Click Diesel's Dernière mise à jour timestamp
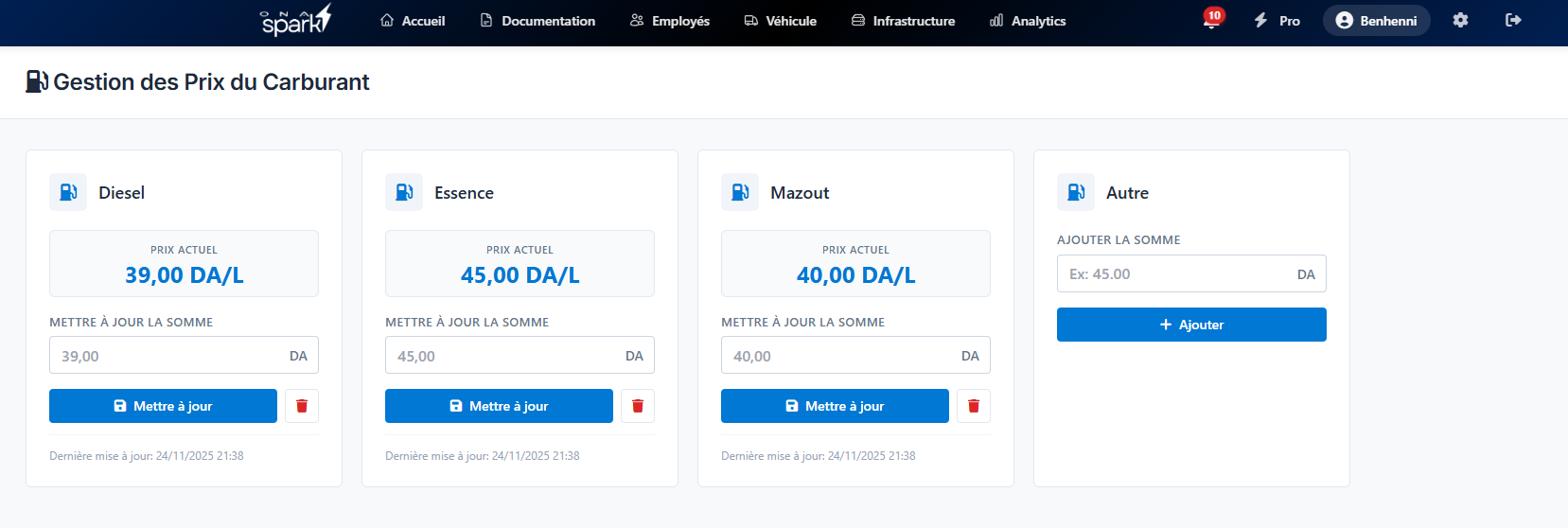This screenshot has width=1568, height=528. tap(147, 456)
